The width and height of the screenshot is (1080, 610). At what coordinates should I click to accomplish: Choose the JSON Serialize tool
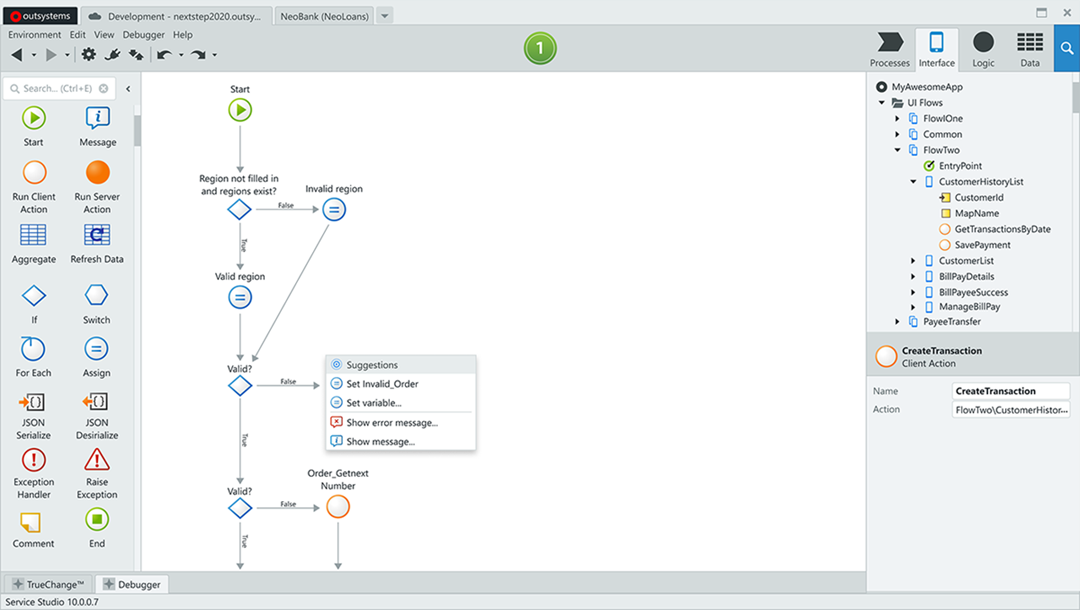(x=33, y=402)
